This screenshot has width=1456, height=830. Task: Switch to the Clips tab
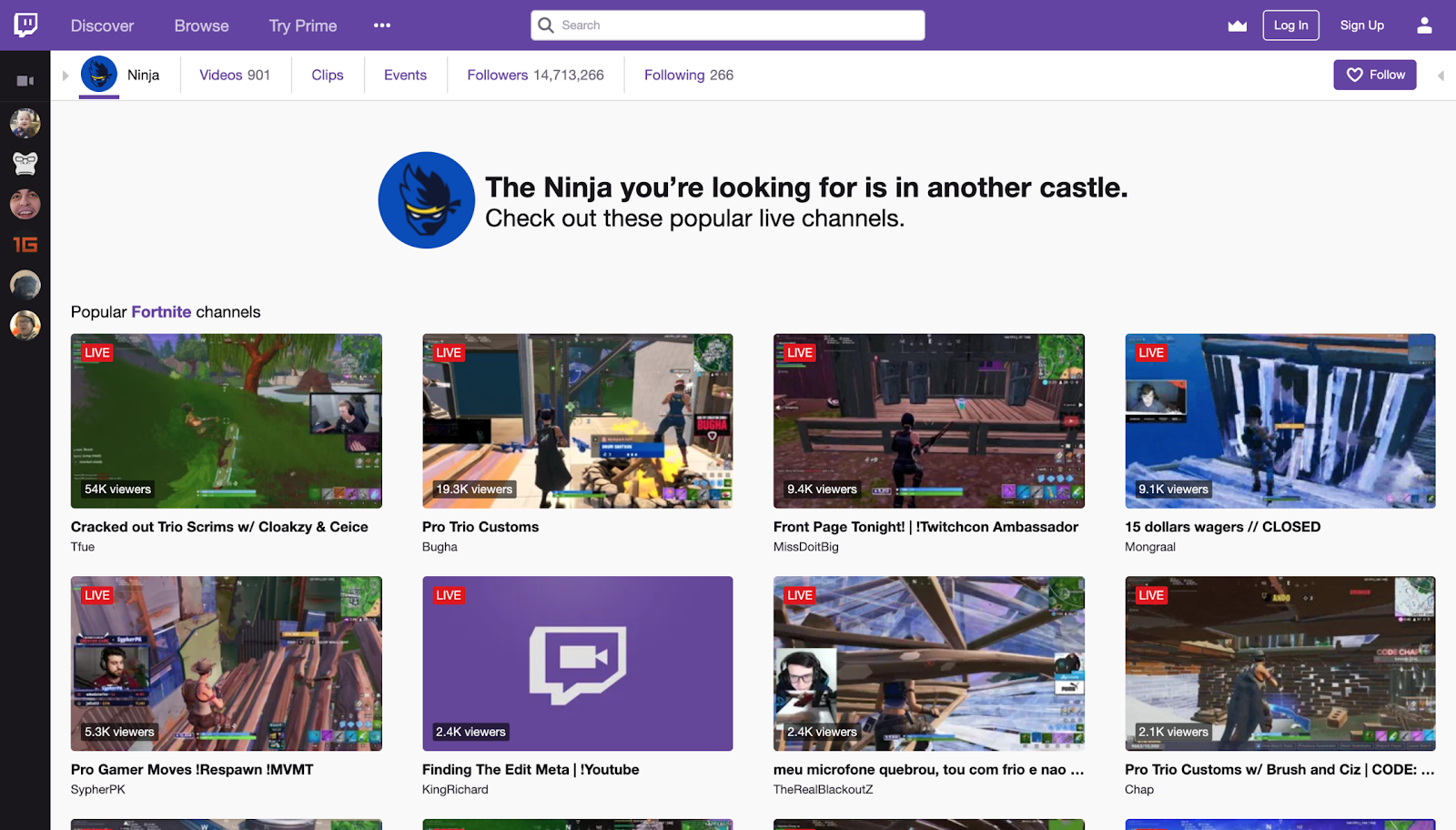tap(328, 75)
